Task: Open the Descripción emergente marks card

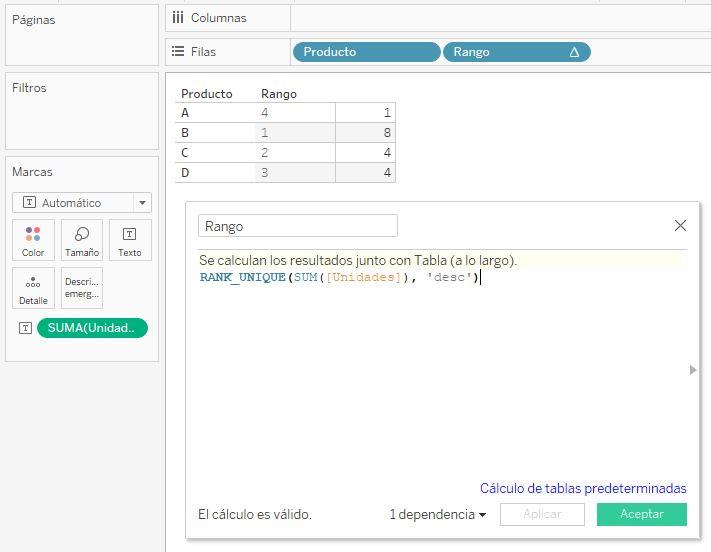Action: [x=82, y=288]
